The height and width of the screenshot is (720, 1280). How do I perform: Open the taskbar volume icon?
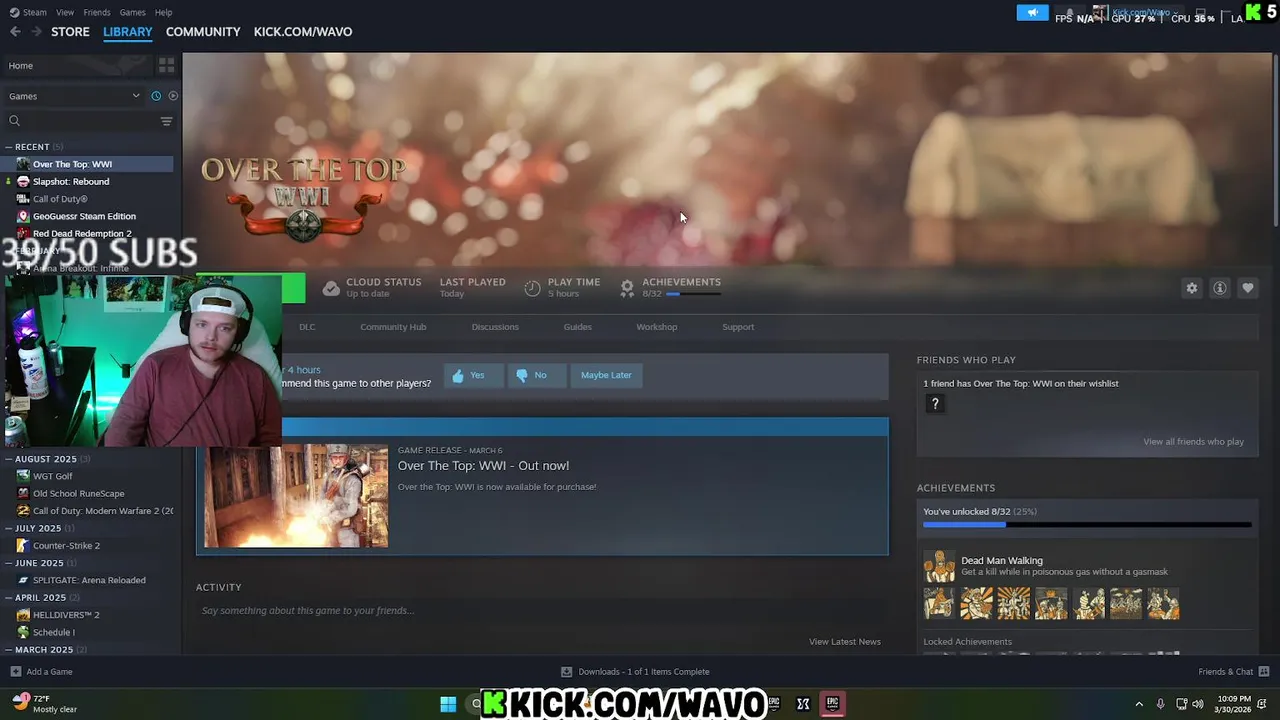[x=1198, y=704]
